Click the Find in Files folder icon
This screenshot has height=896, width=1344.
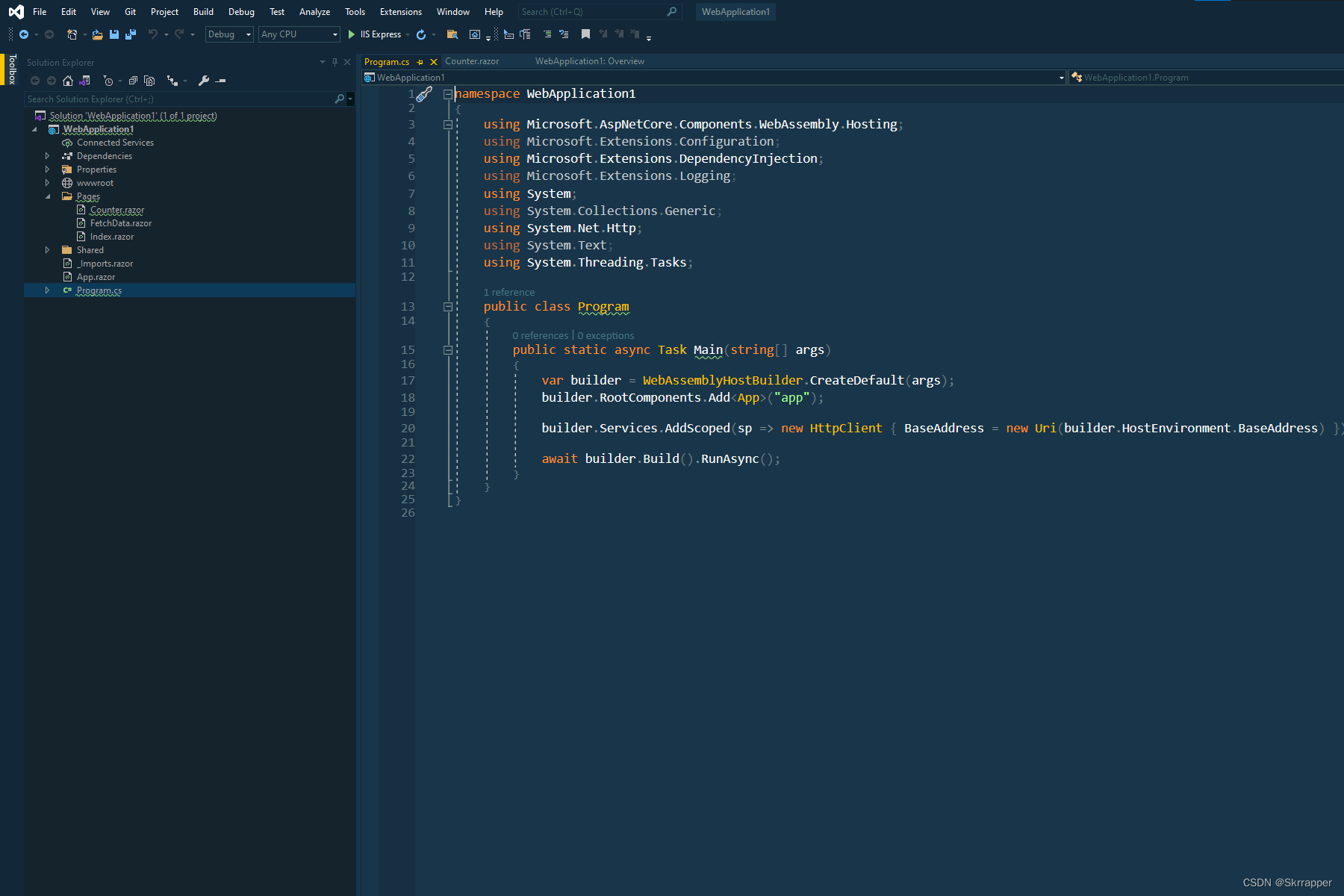[x=452, y=34]
